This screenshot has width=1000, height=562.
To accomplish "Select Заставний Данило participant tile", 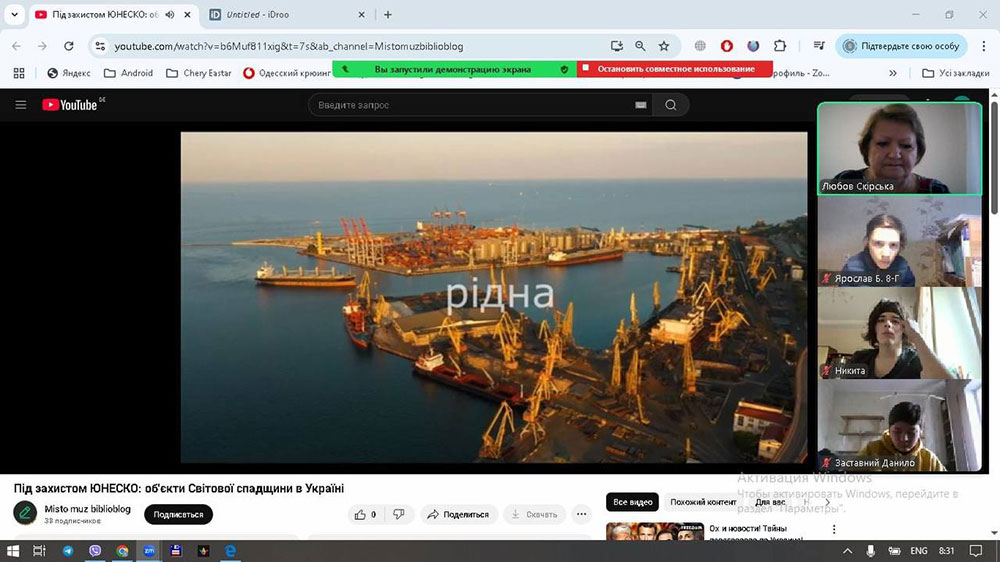I will click(900, 425).
